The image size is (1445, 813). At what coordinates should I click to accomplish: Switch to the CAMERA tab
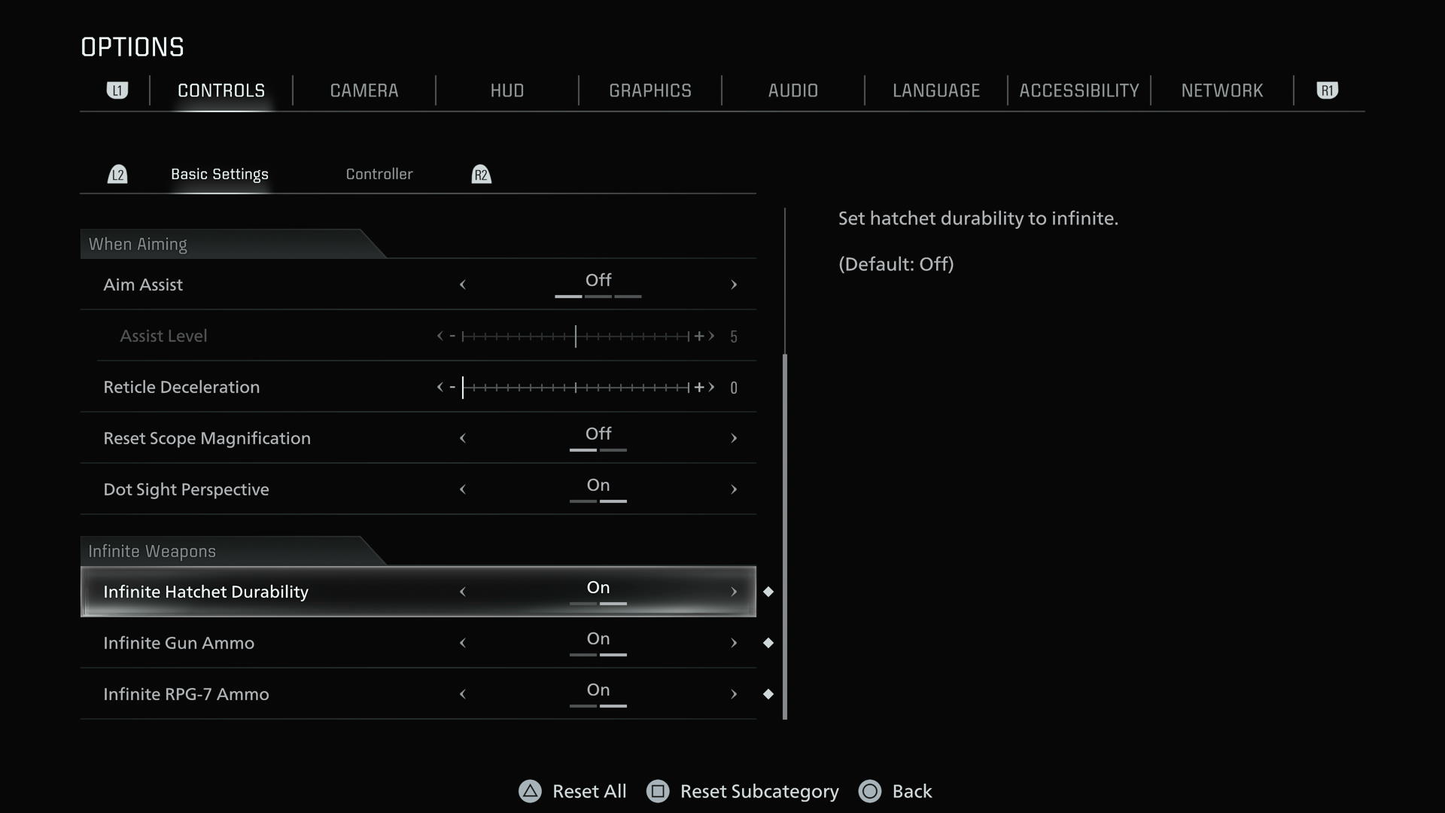pyautogui.click(x=364, y=90)
